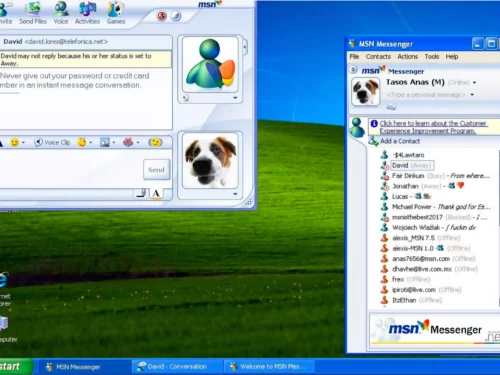500x375 pixels.
Task: Select contact Fair Dinkum (Busy)
Action: 435,176
